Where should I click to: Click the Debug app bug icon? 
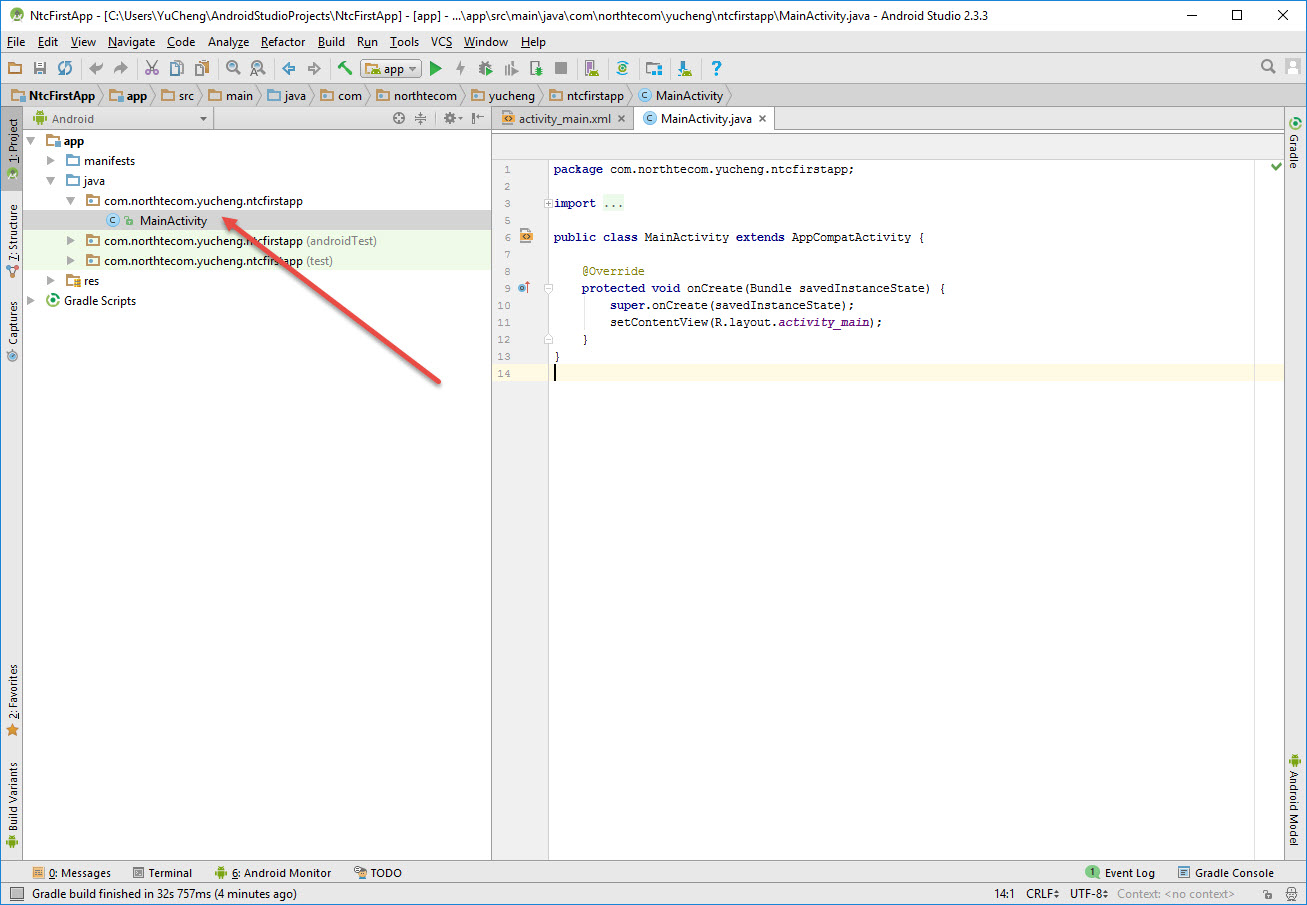485,69
